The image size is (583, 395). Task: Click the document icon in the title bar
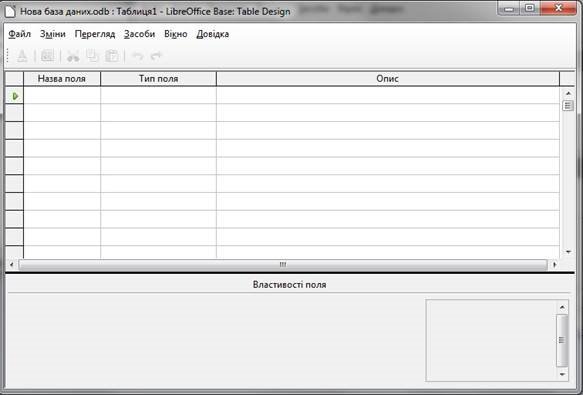pyautogui.click(x=10, y=12)
